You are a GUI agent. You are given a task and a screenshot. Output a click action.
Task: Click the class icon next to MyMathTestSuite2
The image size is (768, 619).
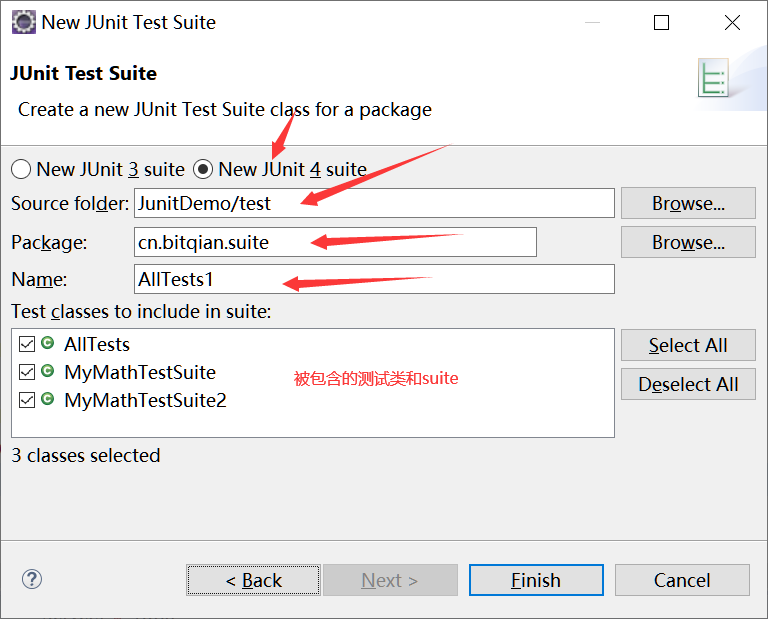[47, 400]
